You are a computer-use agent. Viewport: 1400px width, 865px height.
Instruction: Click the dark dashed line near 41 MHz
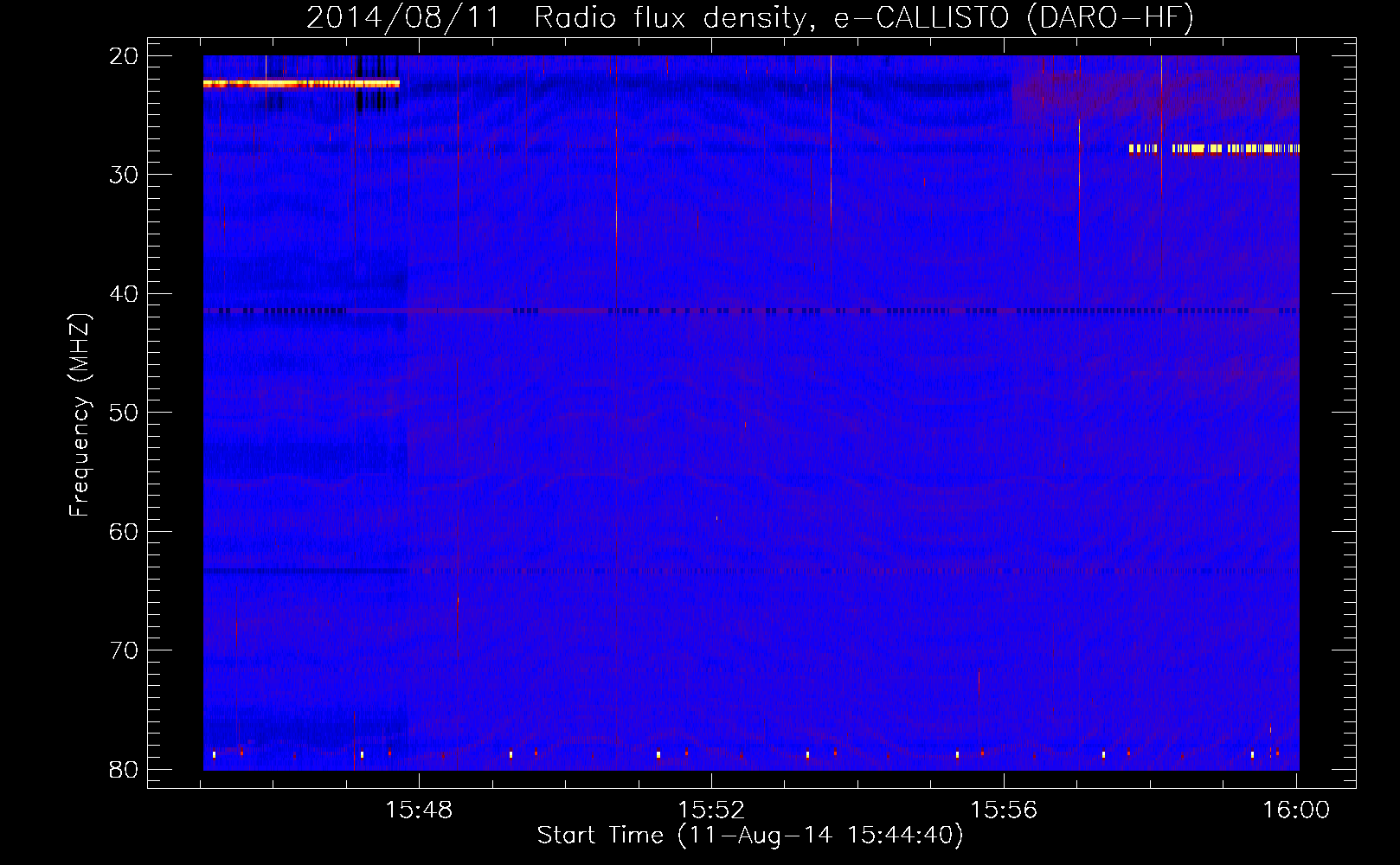[x=751, y=311]
